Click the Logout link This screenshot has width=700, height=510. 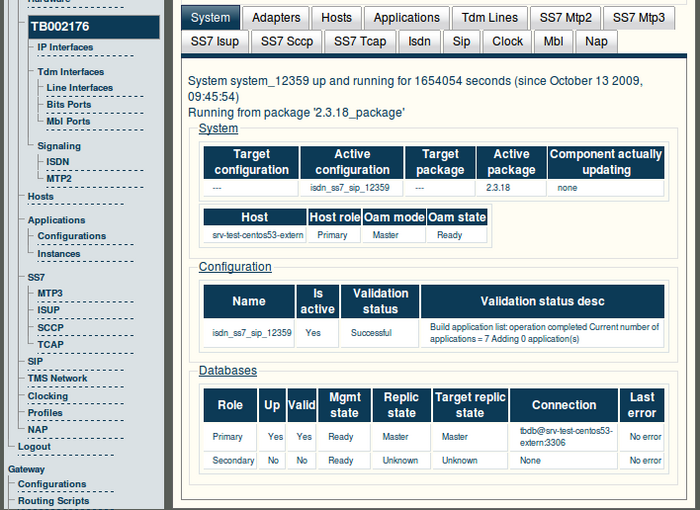click(x=34, y=447)
